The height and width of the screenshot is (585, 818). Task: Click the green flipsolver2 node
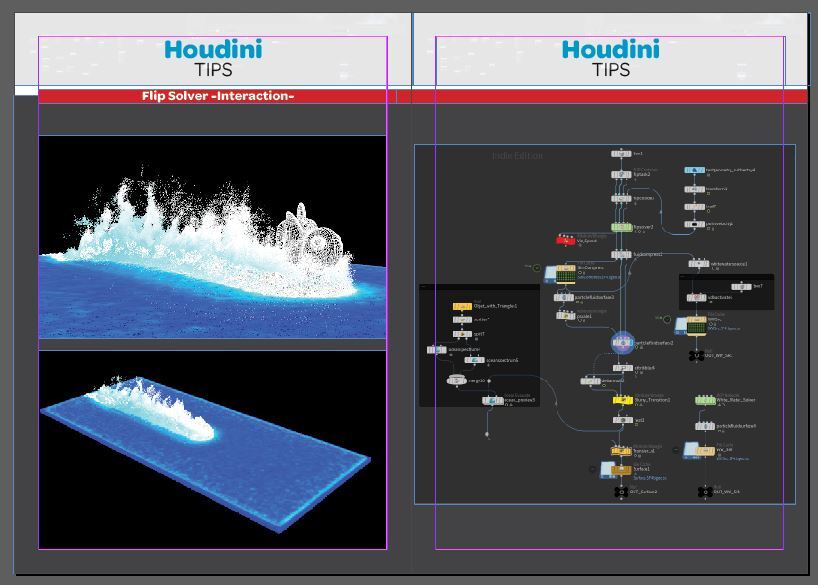[x=621, y=228]
